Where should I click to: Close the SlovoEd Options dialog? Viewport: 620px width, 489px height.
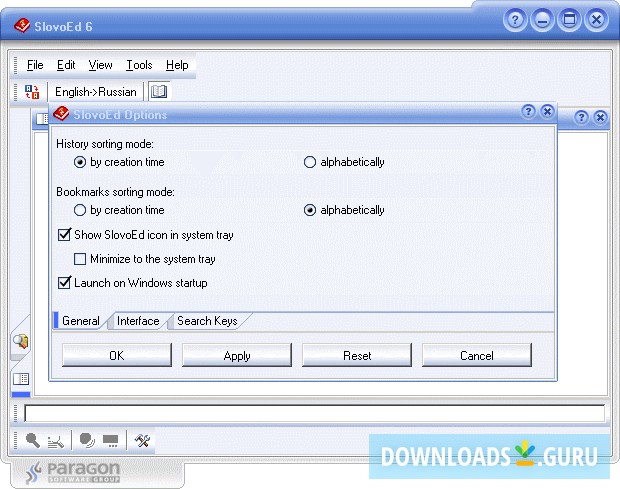(x=547, y=112)
